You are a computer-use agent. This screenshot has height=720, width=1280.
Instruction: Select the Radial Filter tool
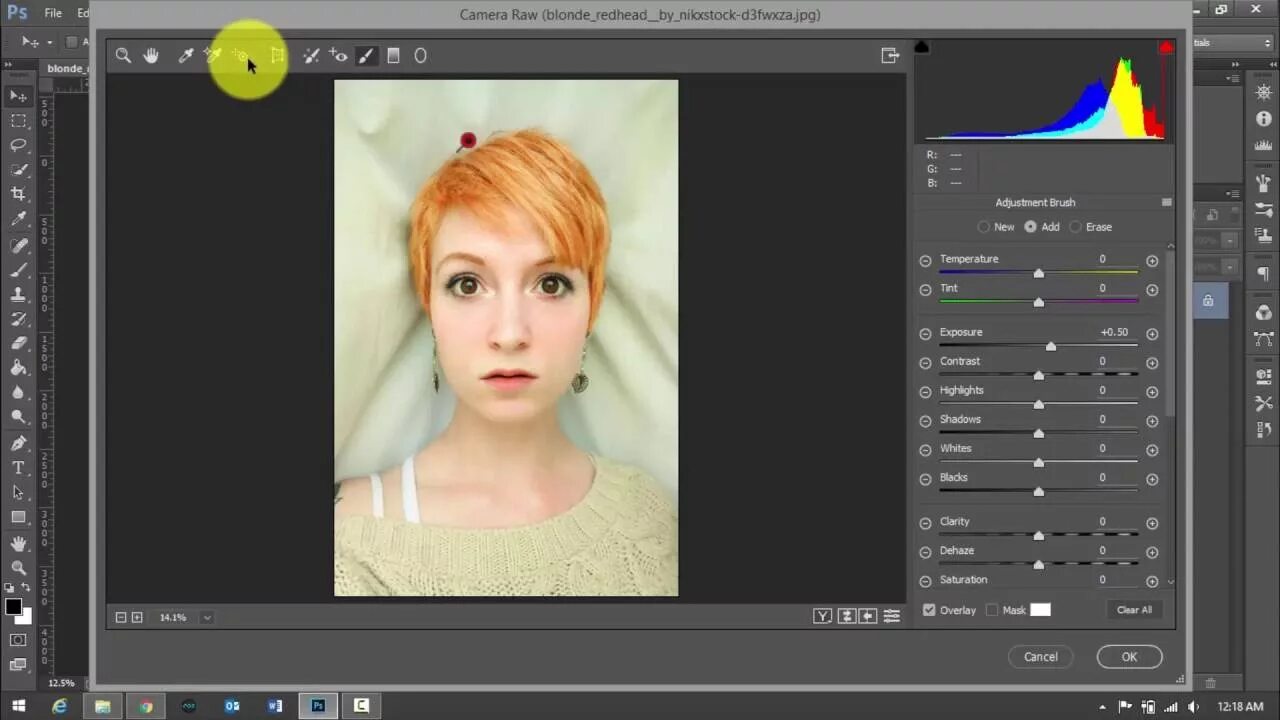tap(421, 56)
